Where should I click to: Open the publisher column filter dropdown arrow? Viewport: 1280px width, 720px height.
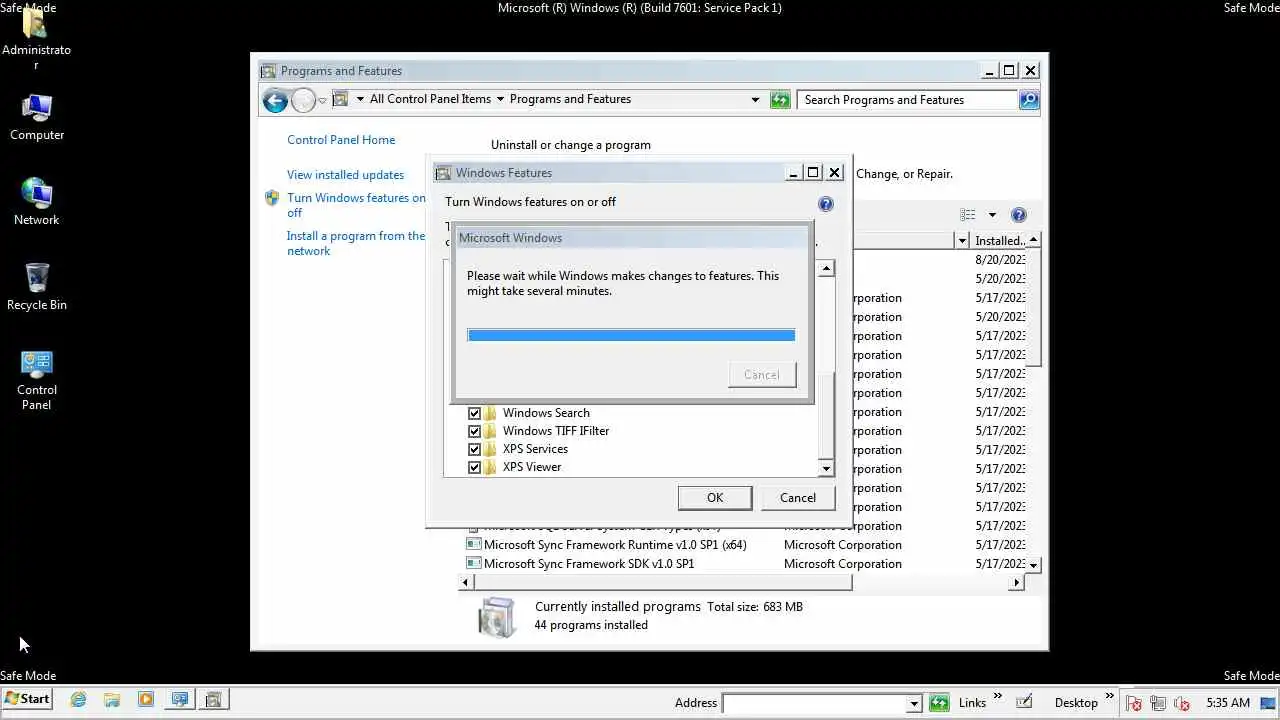962,241
